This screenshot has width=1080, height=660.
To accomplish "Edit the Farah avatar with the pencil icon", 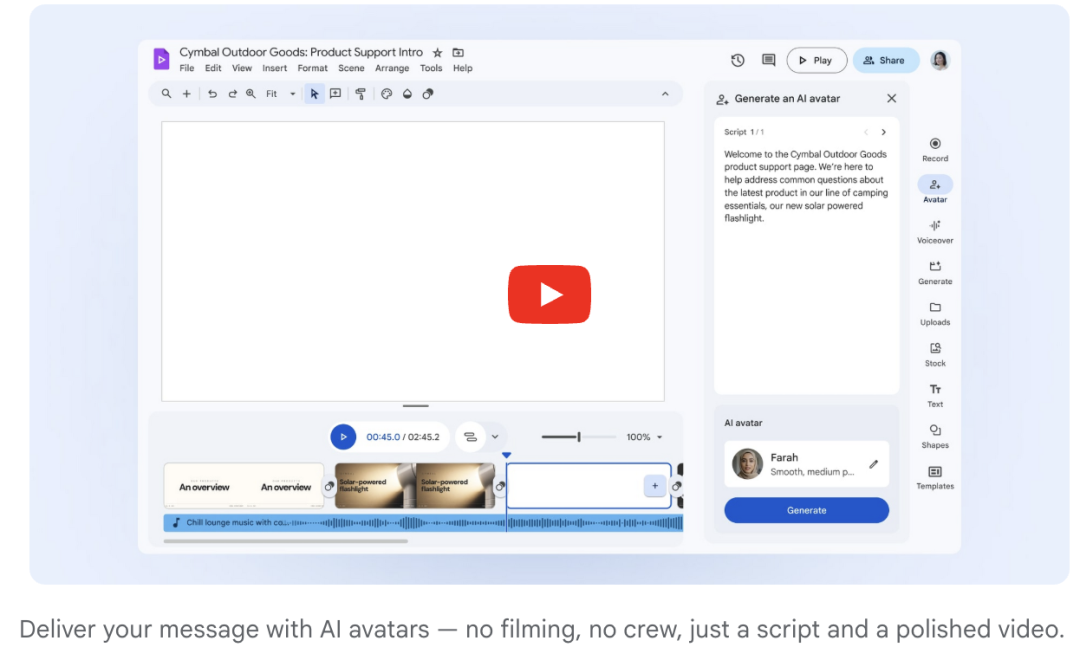I will [x=873, y=464].
